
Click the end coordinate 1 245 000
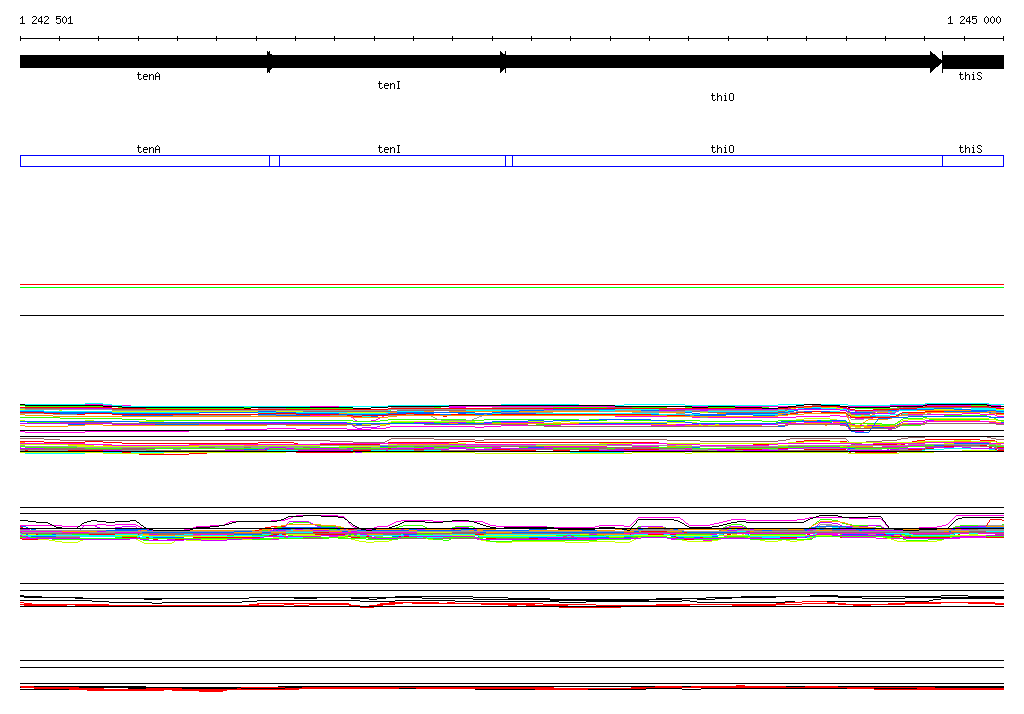coord(973,20)
